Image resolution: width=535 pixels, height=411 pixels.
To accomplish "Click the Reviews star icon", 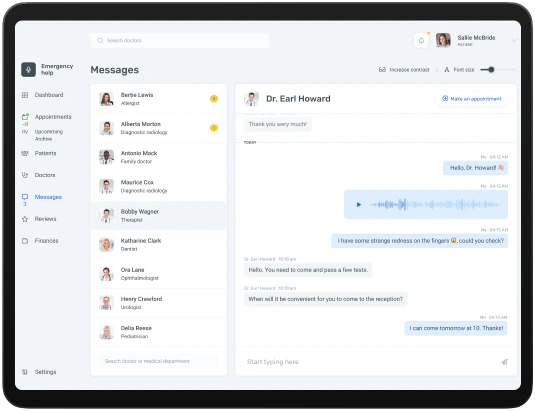I will point(25,219).
